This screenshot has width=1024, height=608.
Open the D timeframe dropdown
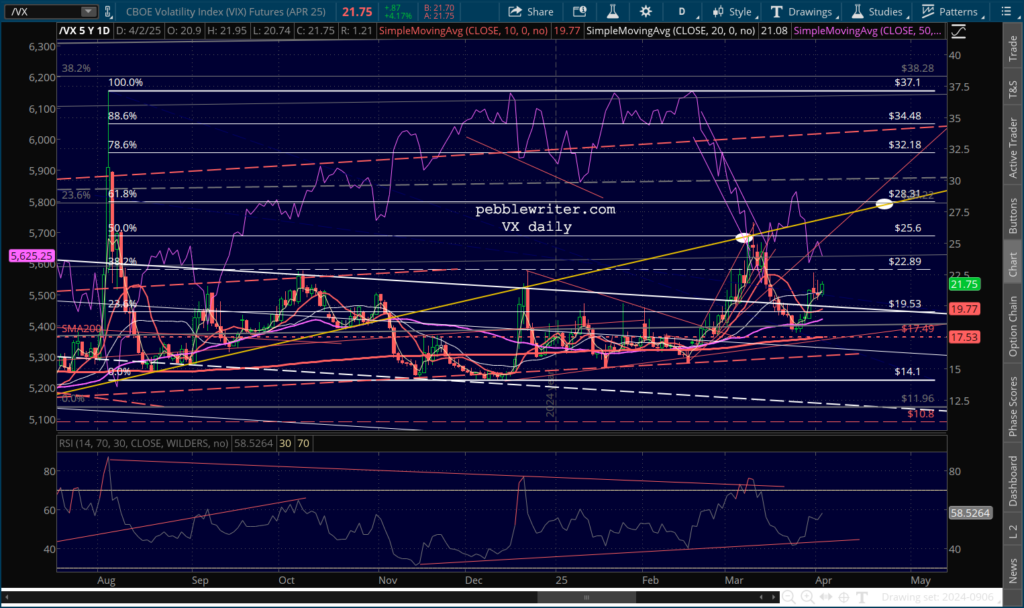pos(685,11)
